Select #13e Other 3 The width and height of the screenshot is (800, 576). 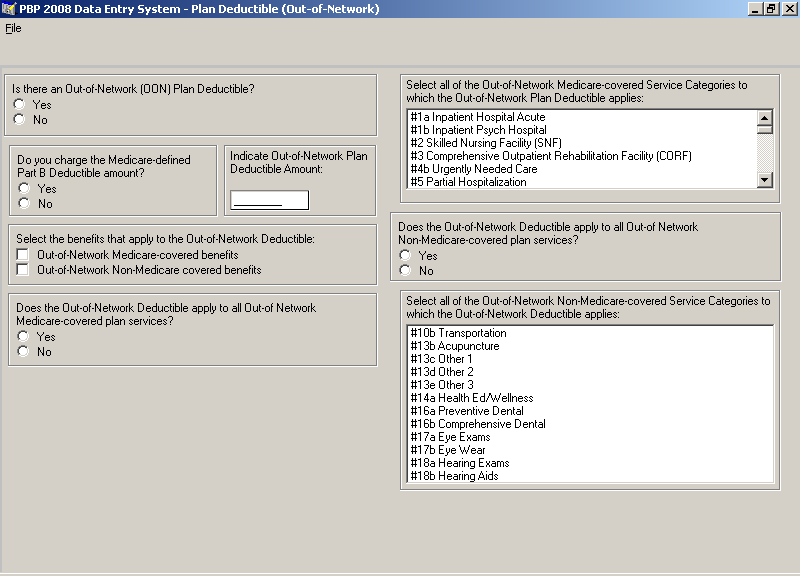(x=590, y=385)
